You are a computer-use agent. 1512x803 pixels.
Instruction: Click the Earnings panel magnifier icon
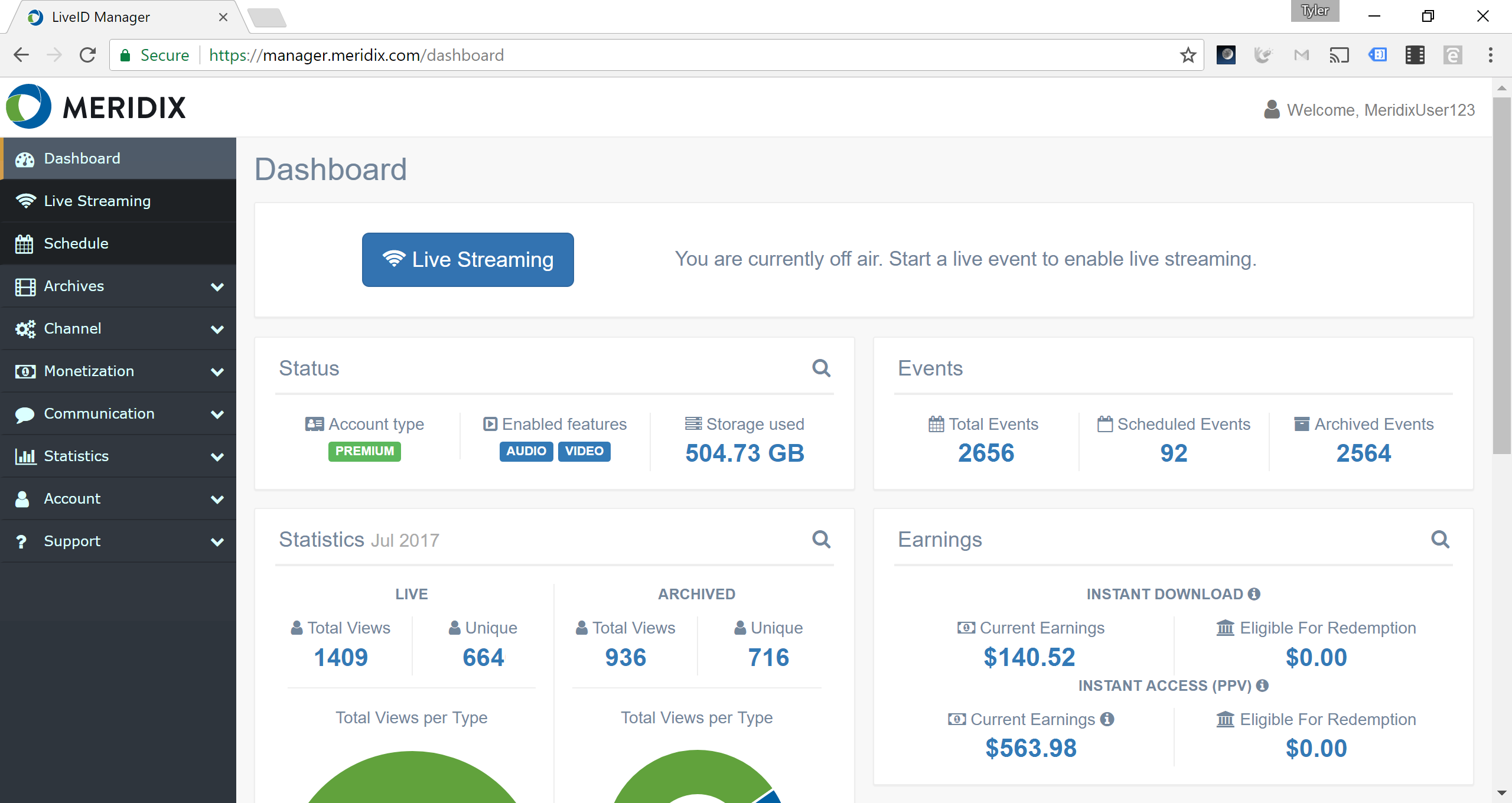pos(1440,539)
